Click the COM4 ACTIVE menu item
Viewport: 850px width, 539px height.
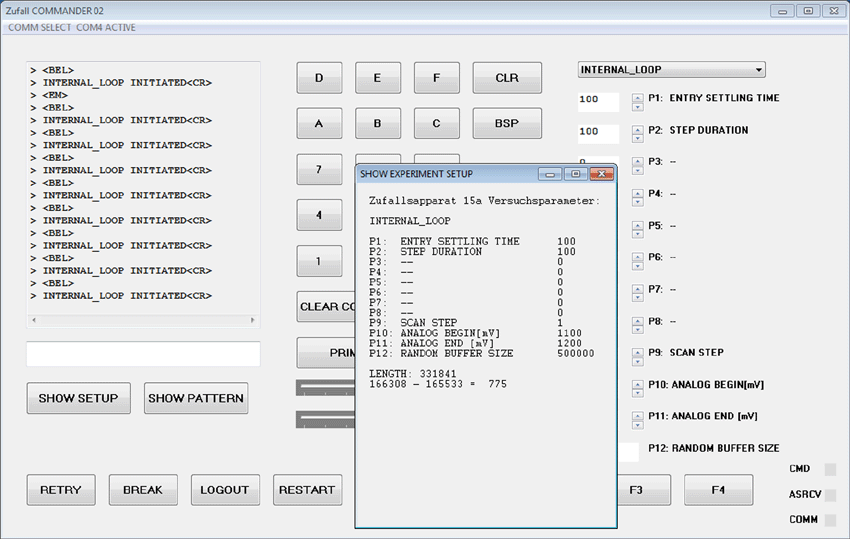tap(106, 27)
